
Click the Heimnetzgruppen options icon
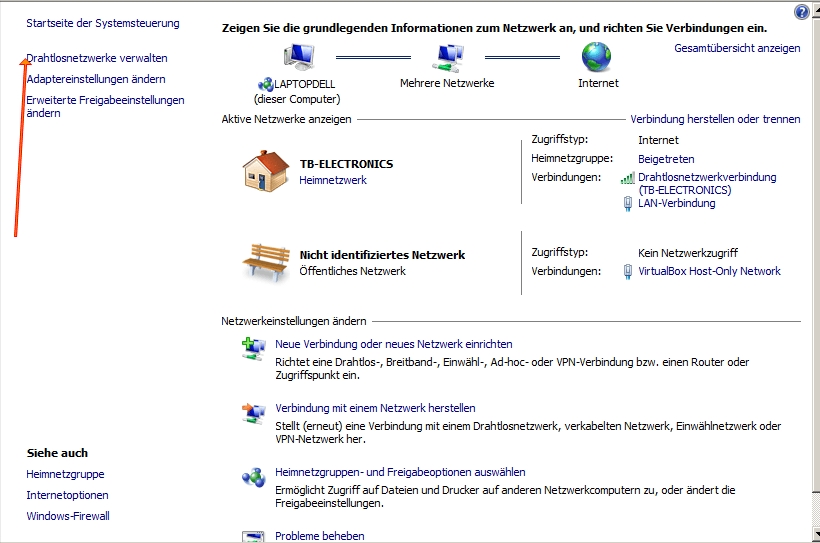[251, 477]
